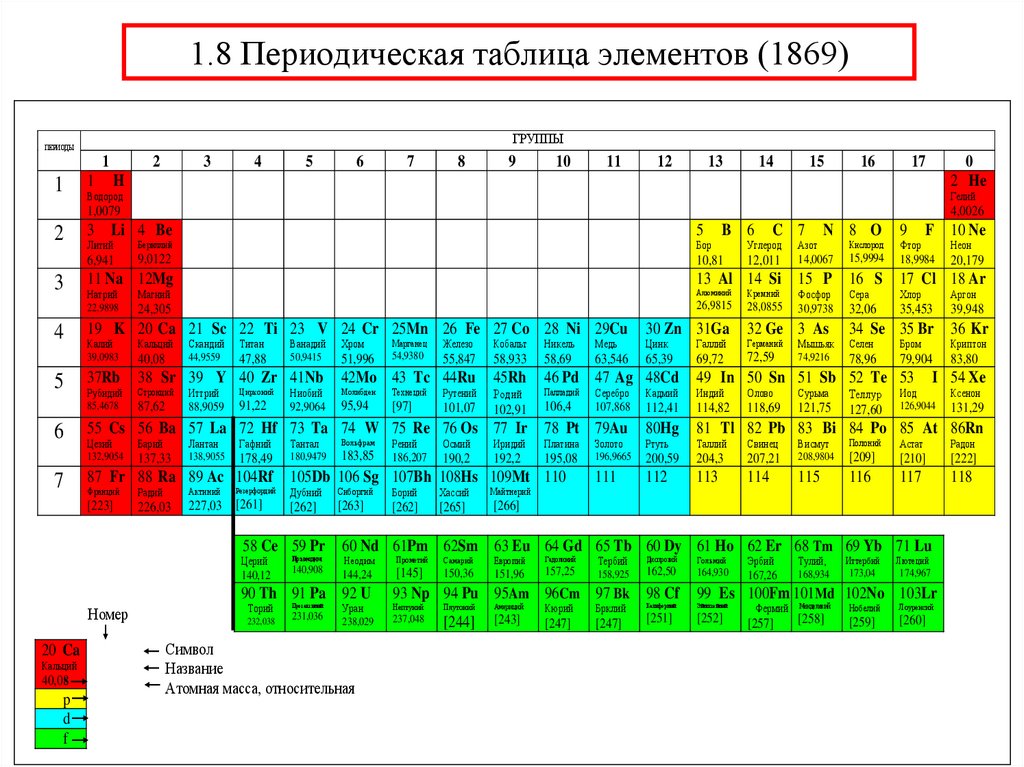Click the 'ГРУППЫ' header
This screenshot has width=1024, height=767.
point(537,139)
